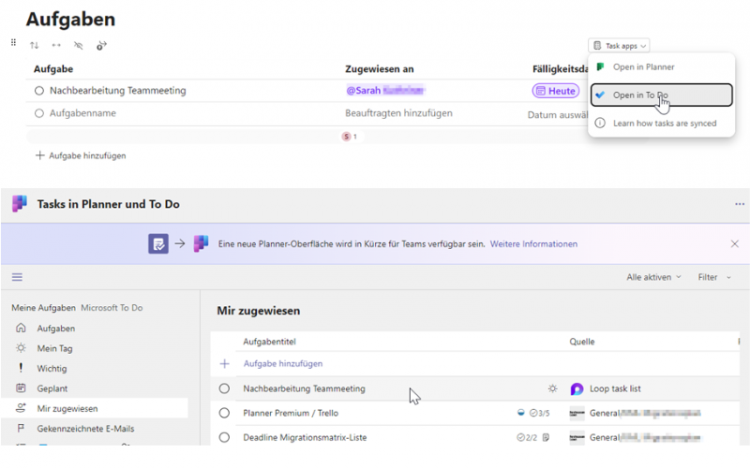Viewport: 750px width, 468px height.
Task: Click the sun icon on Nachbearbeitung Teammeeting row
Action: [552, 388]
